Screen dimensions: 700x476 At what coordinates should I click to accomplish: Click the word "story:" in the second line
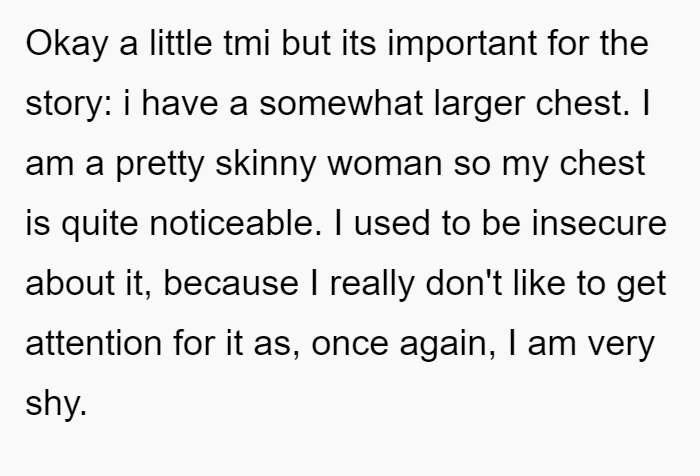[x=69, y=105]
